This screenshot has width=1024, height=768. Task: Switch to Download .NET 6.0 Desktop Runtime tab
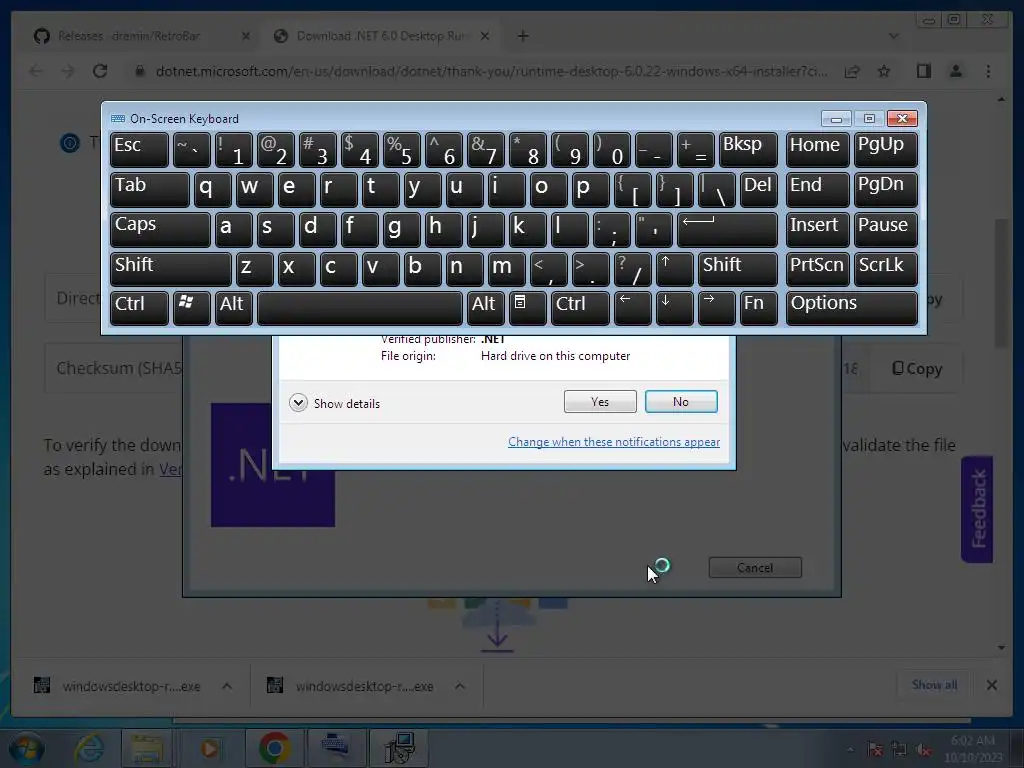(x=382, y=36)
